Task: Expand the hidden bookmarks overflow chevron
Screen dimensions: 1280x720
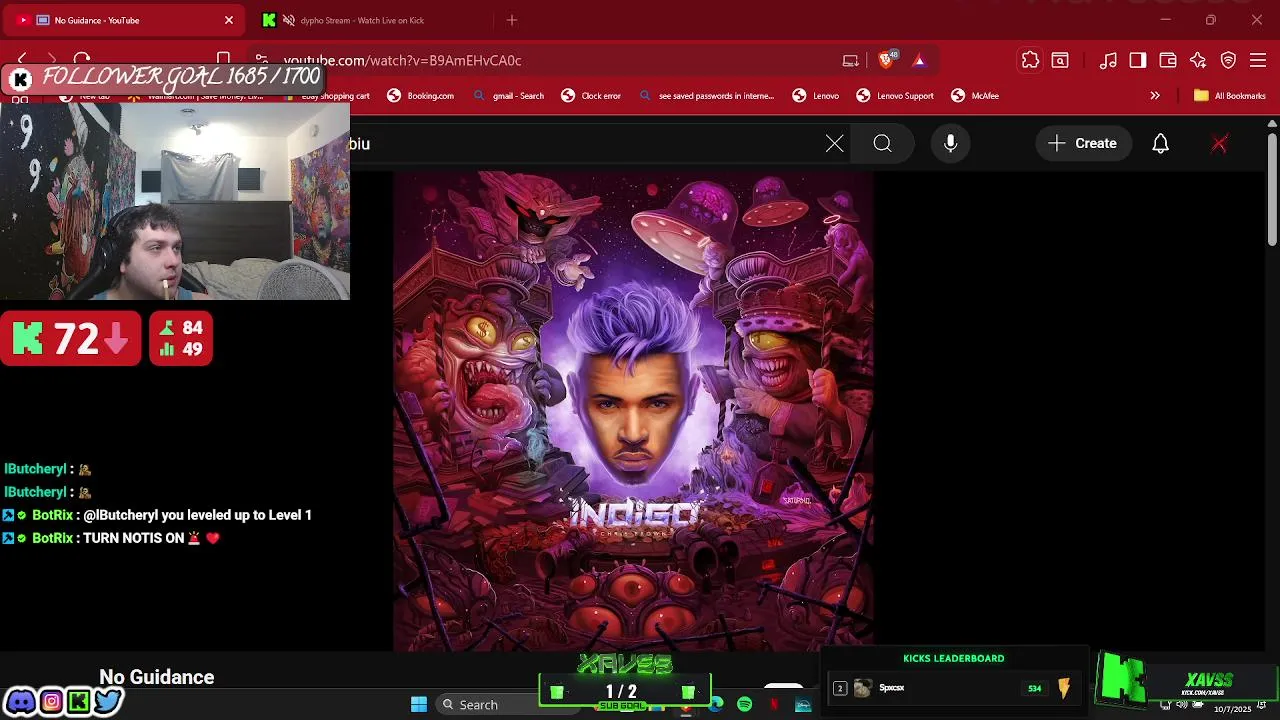Action: point(1155,96)
